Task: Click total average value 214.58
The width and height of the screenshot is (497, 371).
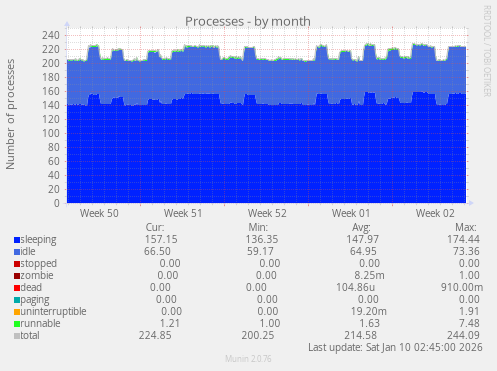Action: (361, 335)
